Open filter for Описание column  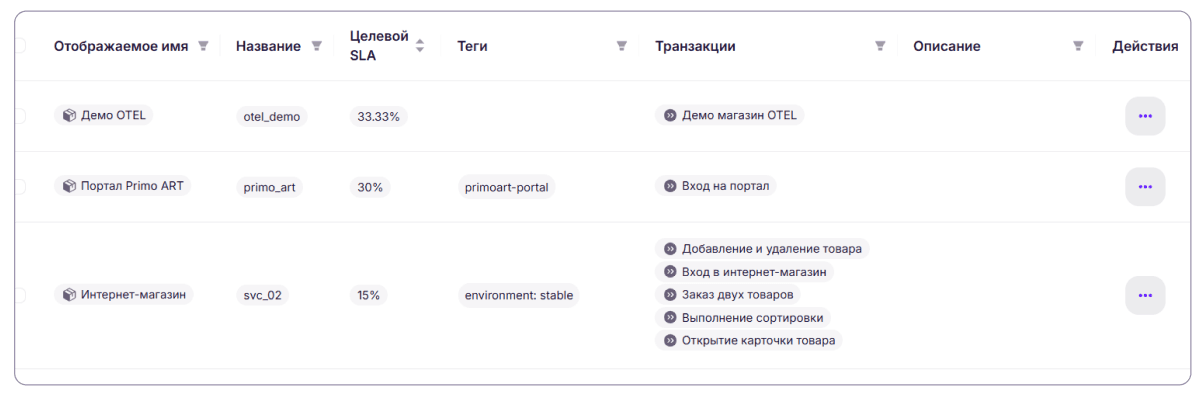point(1078,46)
